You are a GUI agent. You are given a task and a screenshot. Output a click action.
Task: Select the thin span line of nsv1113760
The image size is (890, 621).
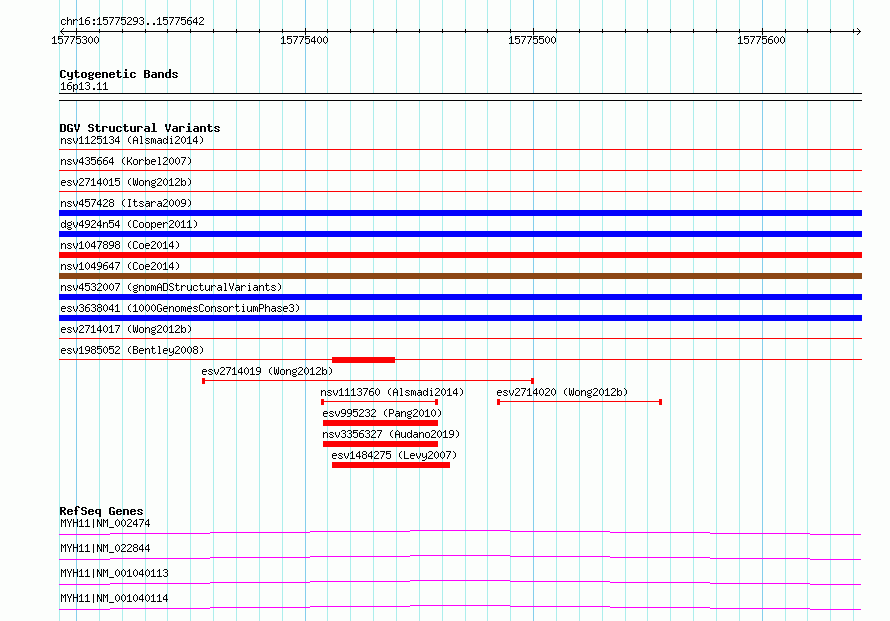click(x=380, y=402)
